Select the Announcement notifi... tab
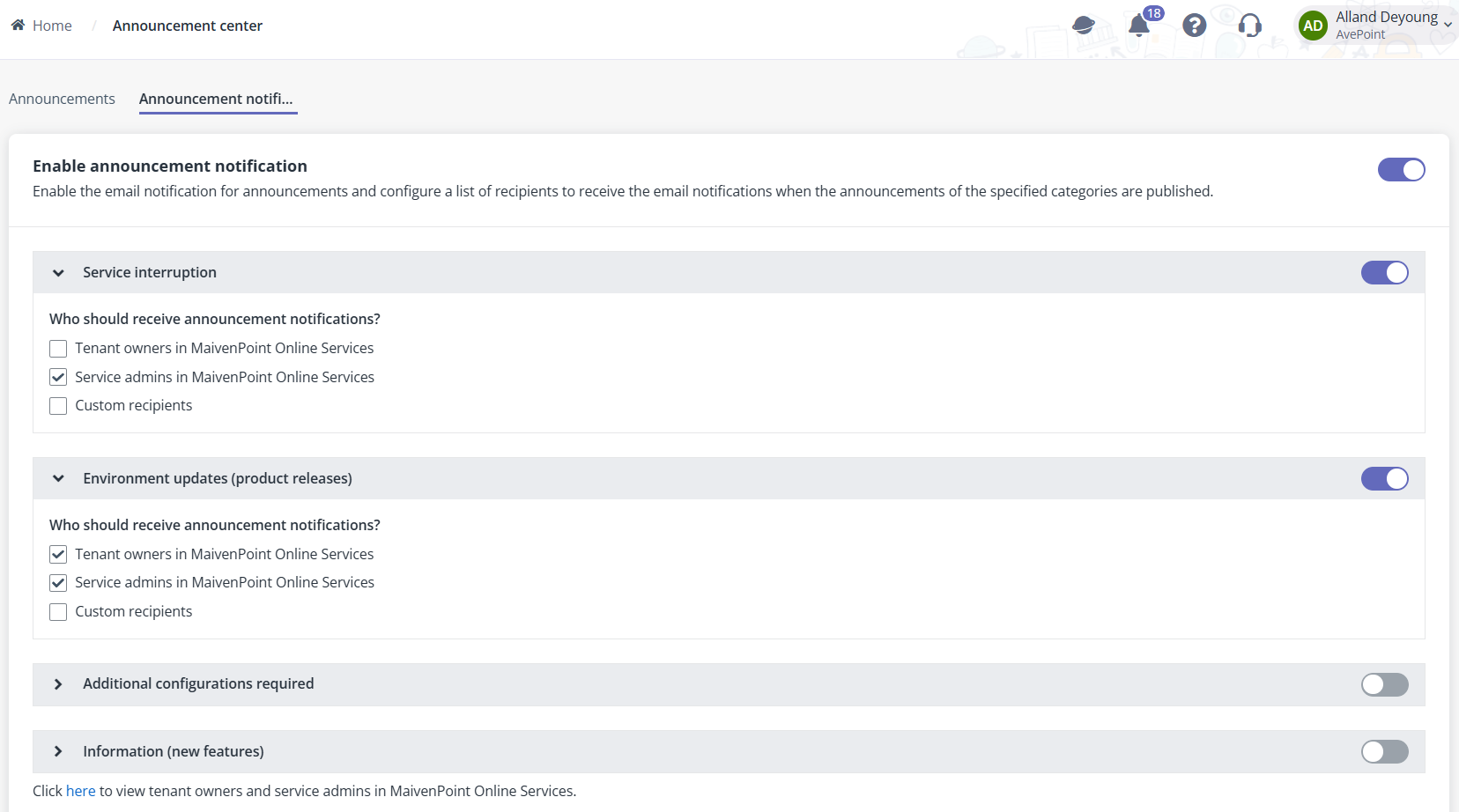 [217, 99]
